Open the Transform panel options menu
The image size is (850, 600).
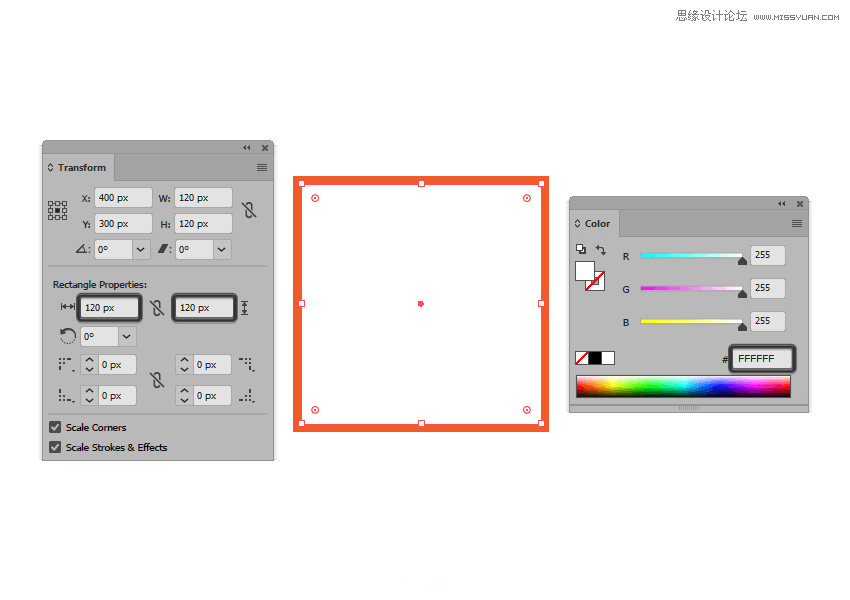(x=262, y=168)
